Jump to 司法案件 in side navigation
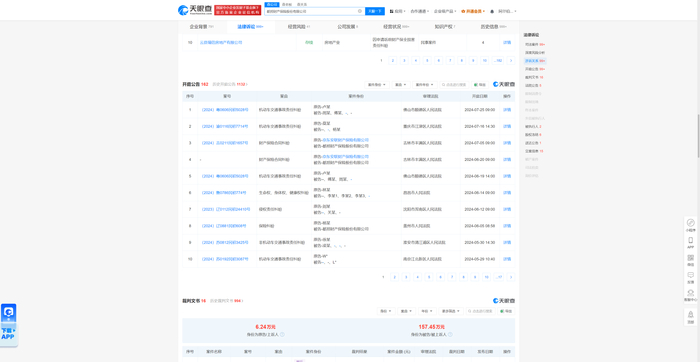This screenshot has height=362, width=700. (x=534, y=45)
